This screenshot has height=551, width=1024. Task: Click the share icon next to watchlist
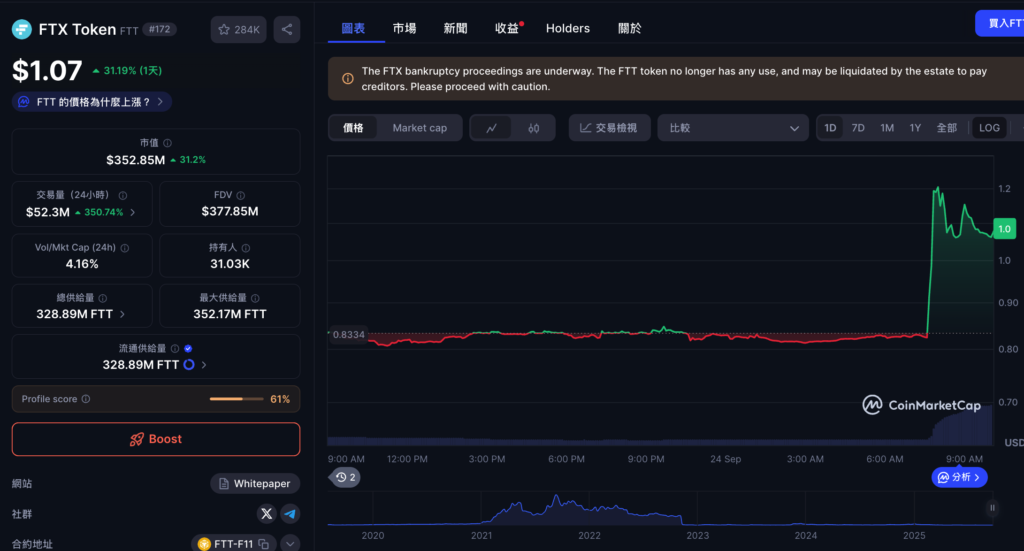click(x=287, y=30)
